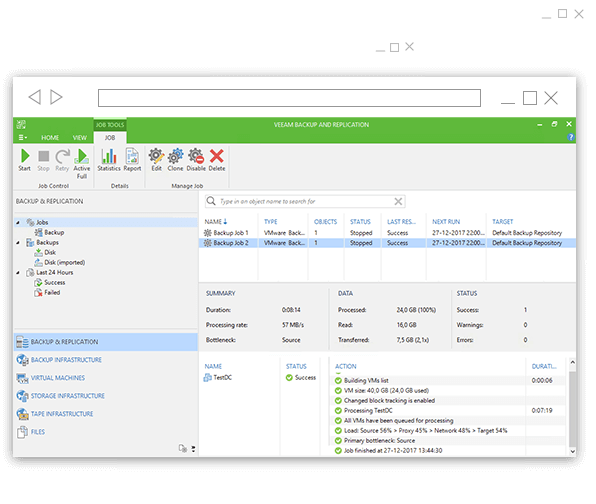The width and height of the screenshot is (596, 504).
Task: Select the Disk node under Backups
Action: click(45, 252)
